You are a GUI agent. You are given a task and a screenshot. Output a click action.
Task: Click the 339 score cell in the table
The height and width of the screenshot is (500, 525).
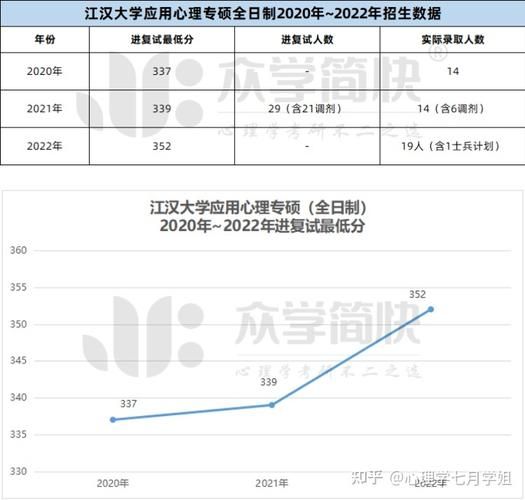[162, 109]
